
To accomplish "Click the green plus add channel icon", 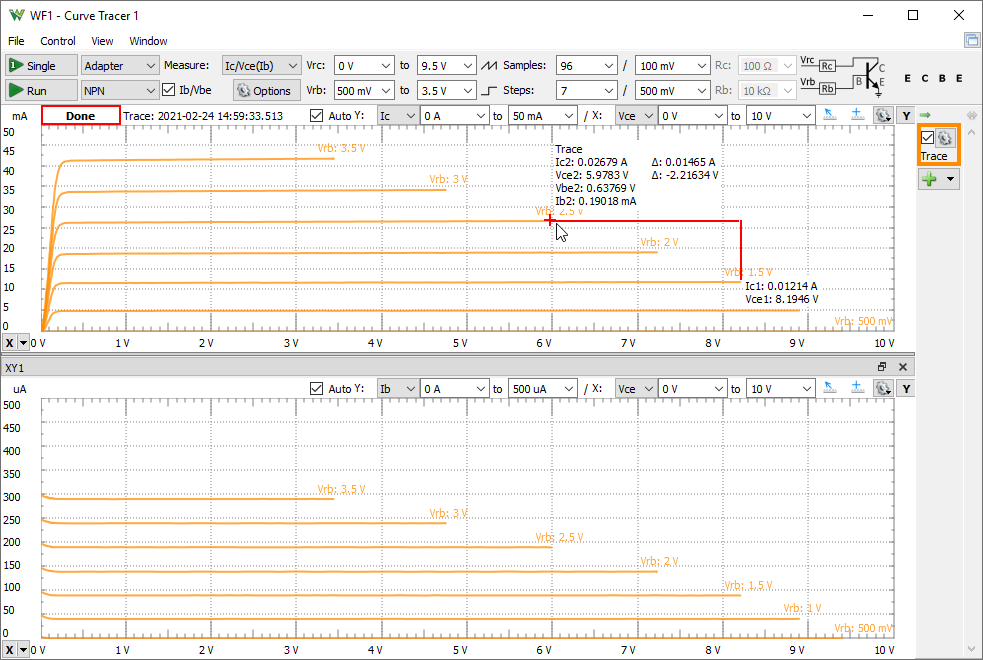I will 929,179.
